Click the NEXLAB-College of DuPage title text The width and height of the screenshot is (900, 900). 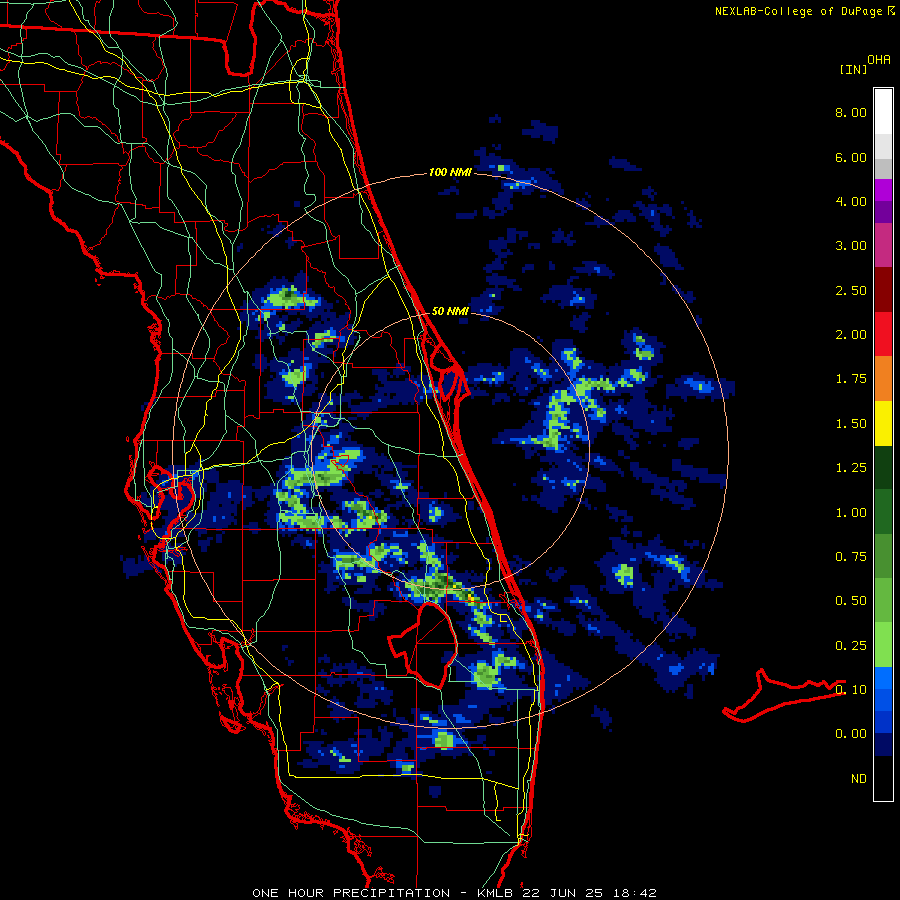tap(798, 11)
